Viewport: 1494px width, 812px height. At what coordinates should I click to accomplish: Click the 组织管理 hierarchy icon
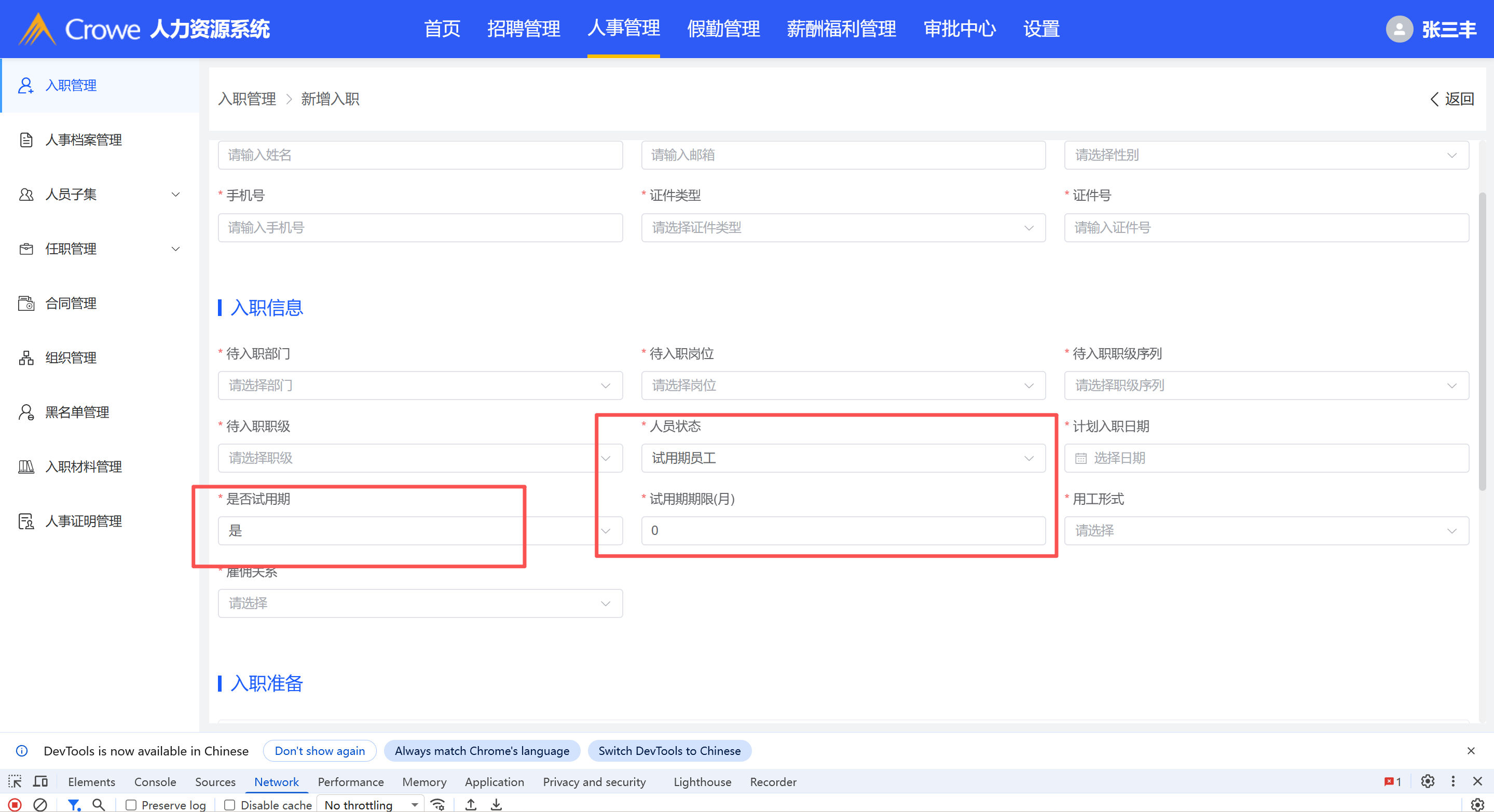(25, 358)
